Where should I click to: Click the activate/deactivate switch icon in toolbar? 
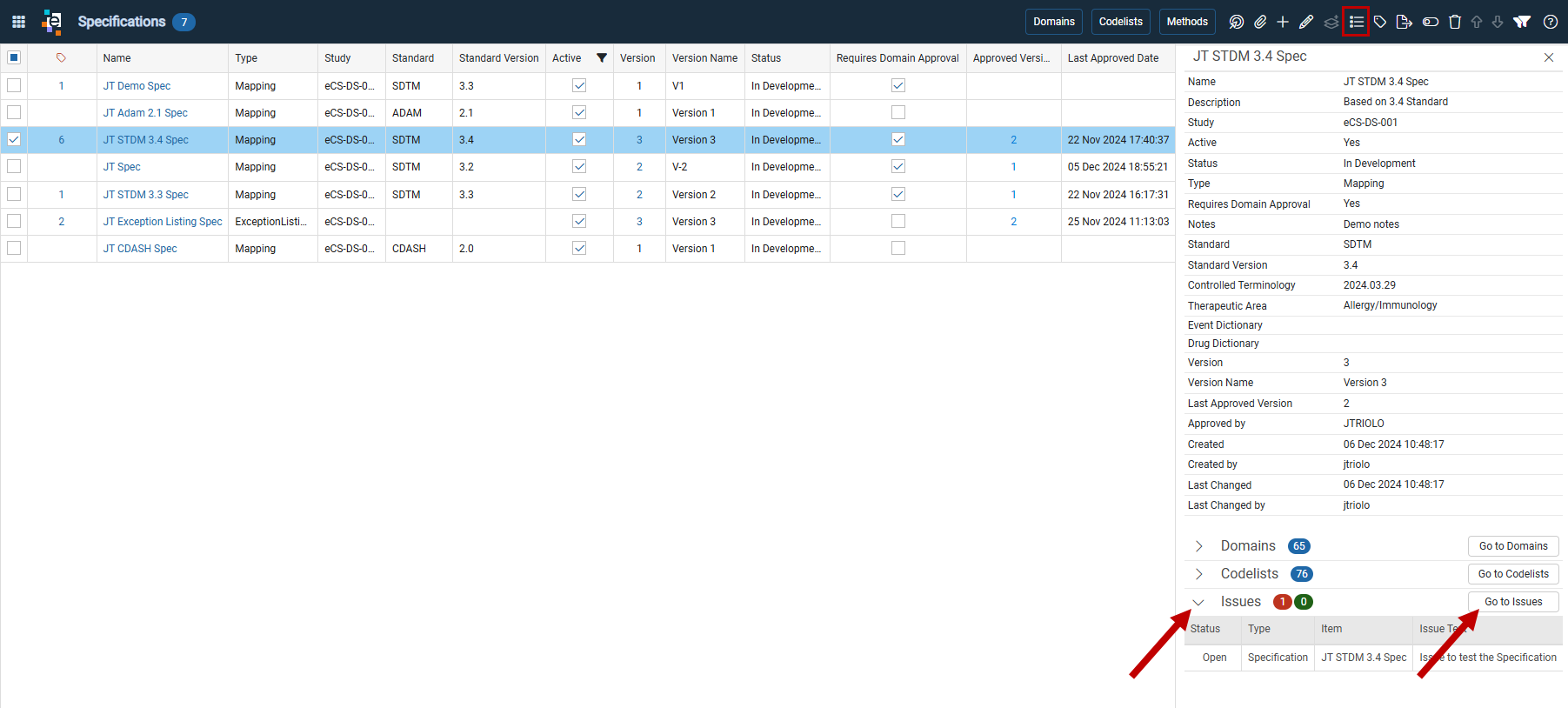1431,22
